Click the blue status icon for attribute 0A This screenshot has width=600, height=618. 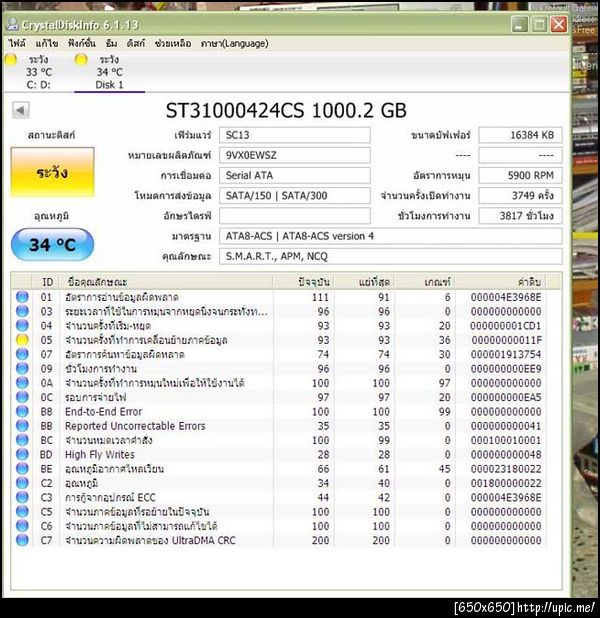pos(22,382)
